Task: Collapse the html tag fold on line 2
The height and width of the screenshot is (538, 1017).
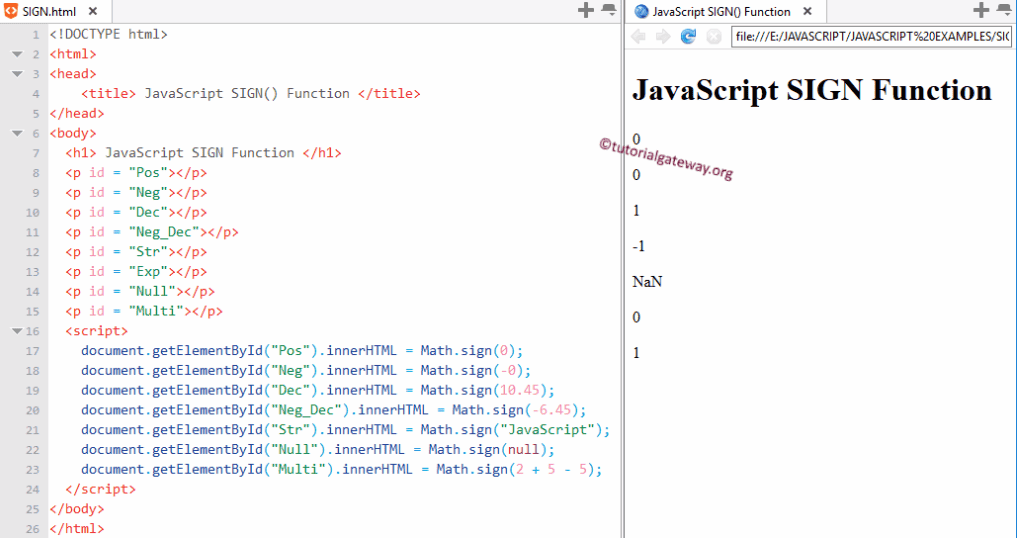Action: [17, 54]
